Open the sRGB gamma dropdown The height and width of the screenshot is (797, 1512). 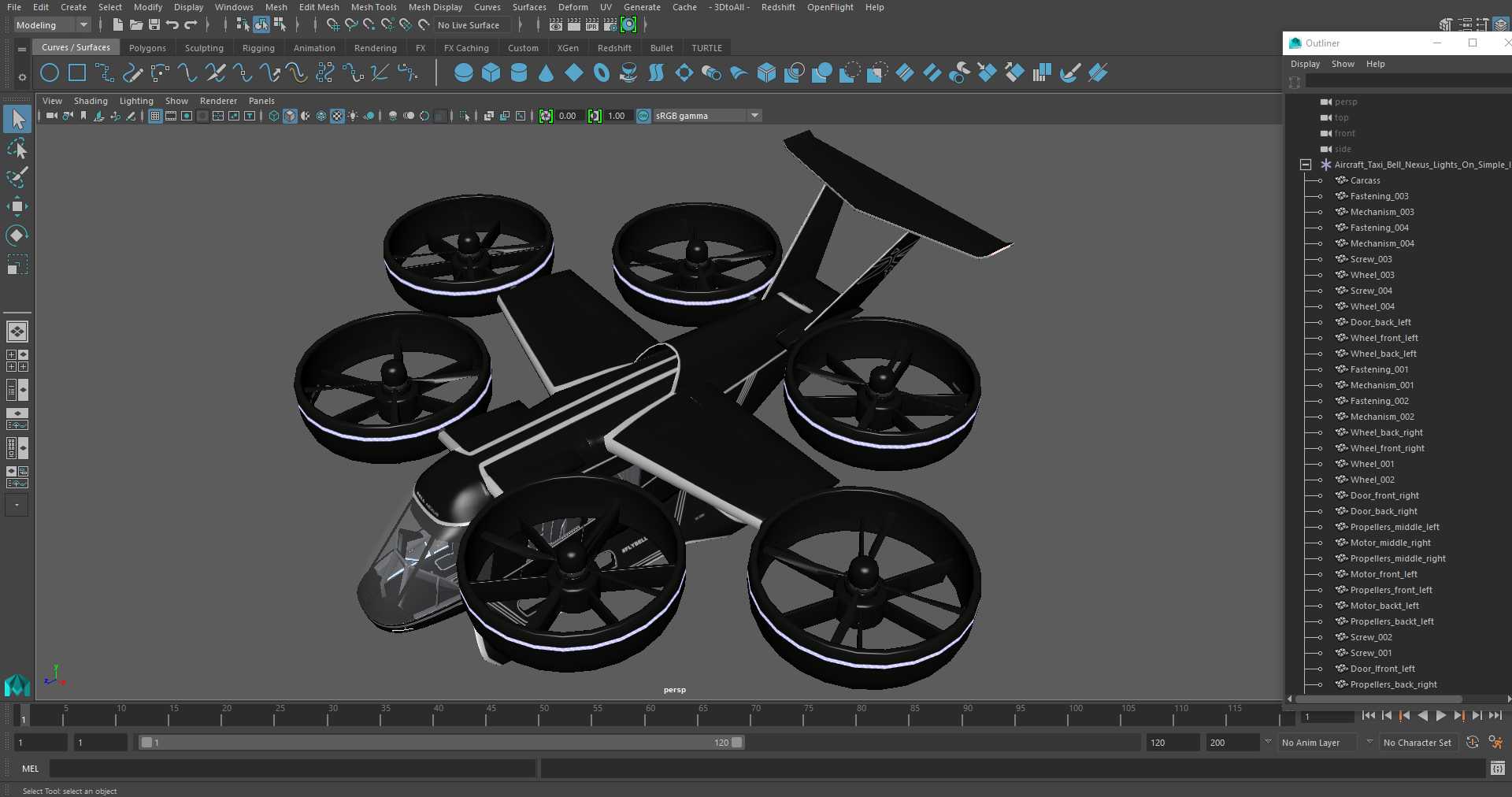(x=707, y=116)
